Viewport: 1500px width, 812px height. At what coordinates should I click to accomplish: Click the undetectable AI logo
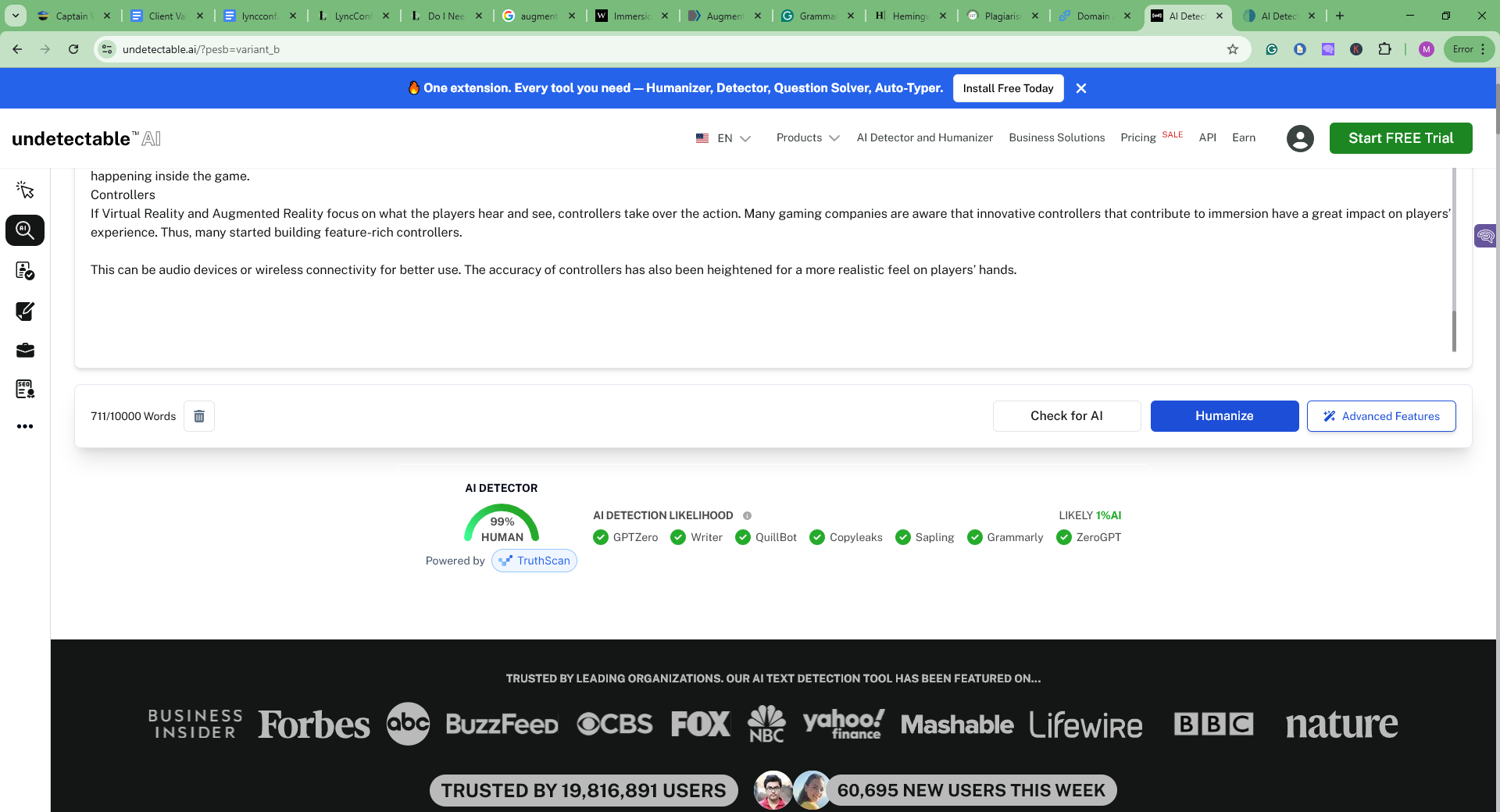pyautogui.click(x=87, y=138)
